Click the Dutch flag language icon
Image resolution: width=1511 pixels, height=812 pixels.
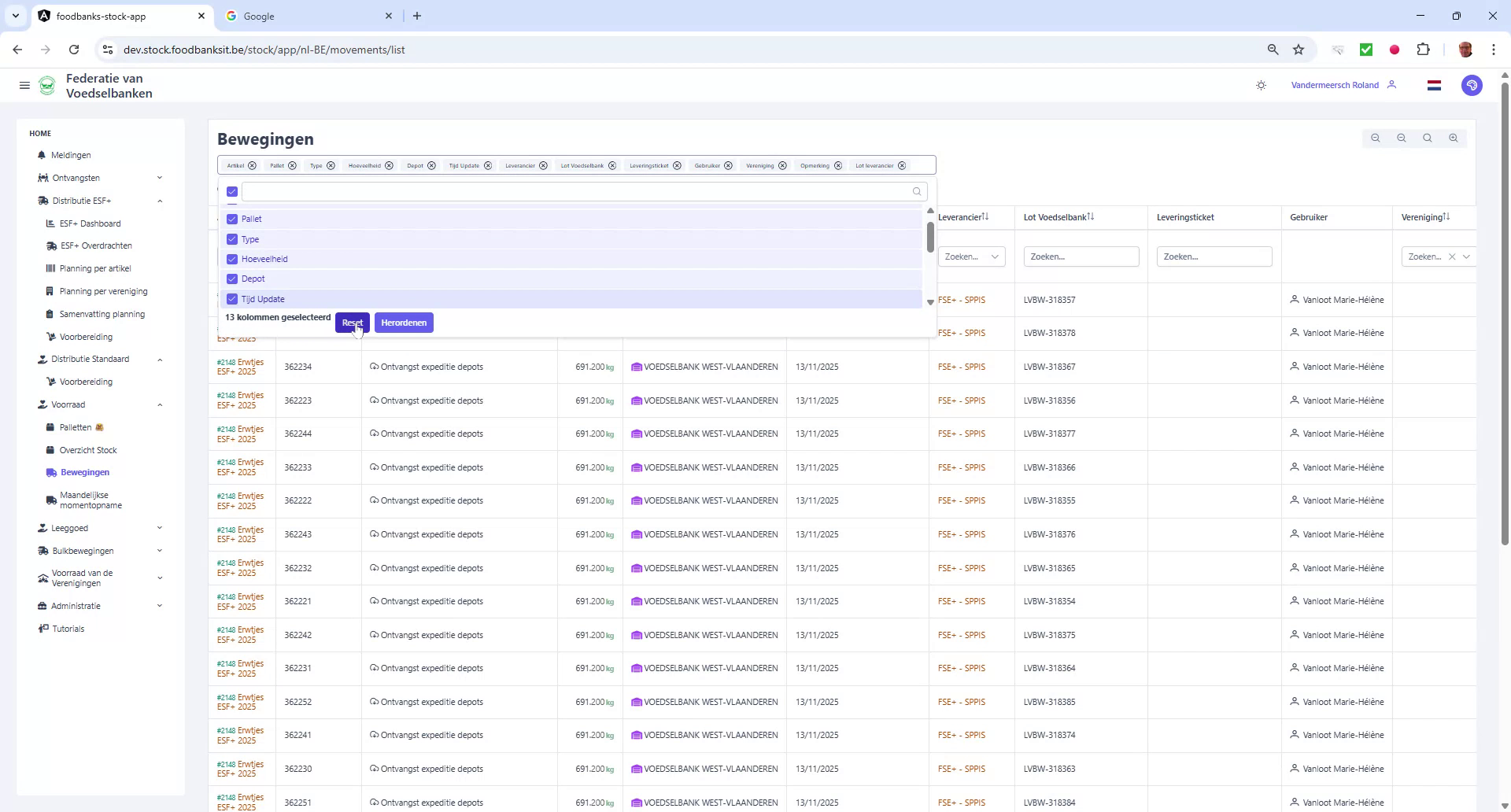point(1434,85)
